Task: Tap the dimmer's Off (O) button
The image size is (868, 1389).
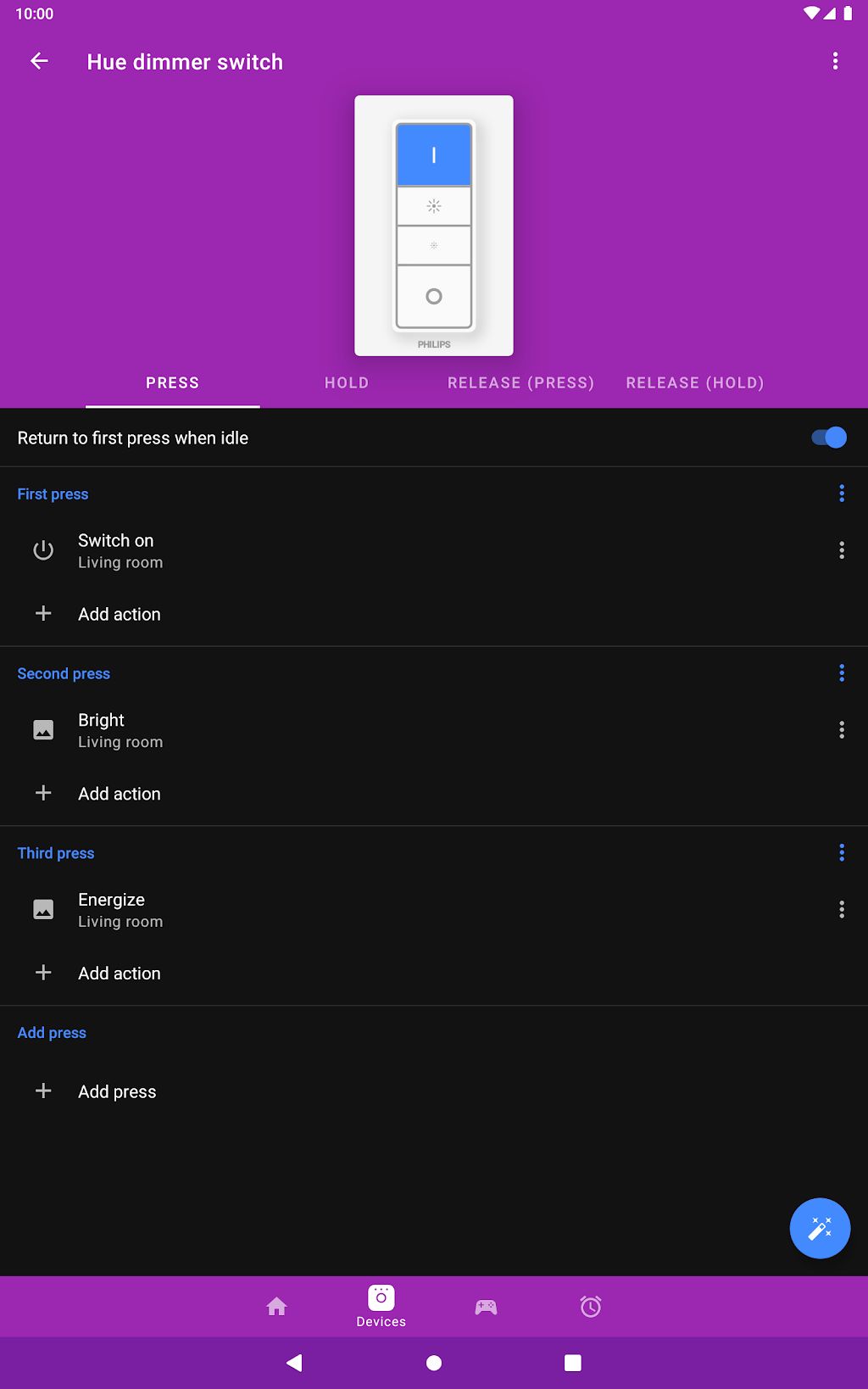Action: pos(434,296)
